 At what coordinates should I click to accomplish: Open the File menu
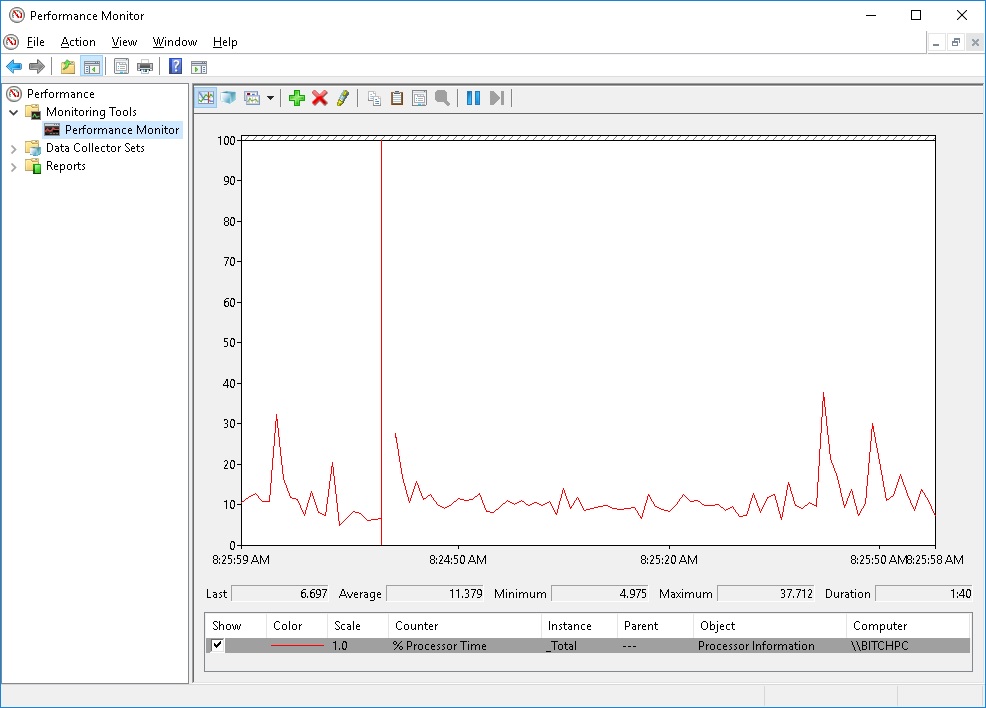pyautogui.click(x=35, y=42)
